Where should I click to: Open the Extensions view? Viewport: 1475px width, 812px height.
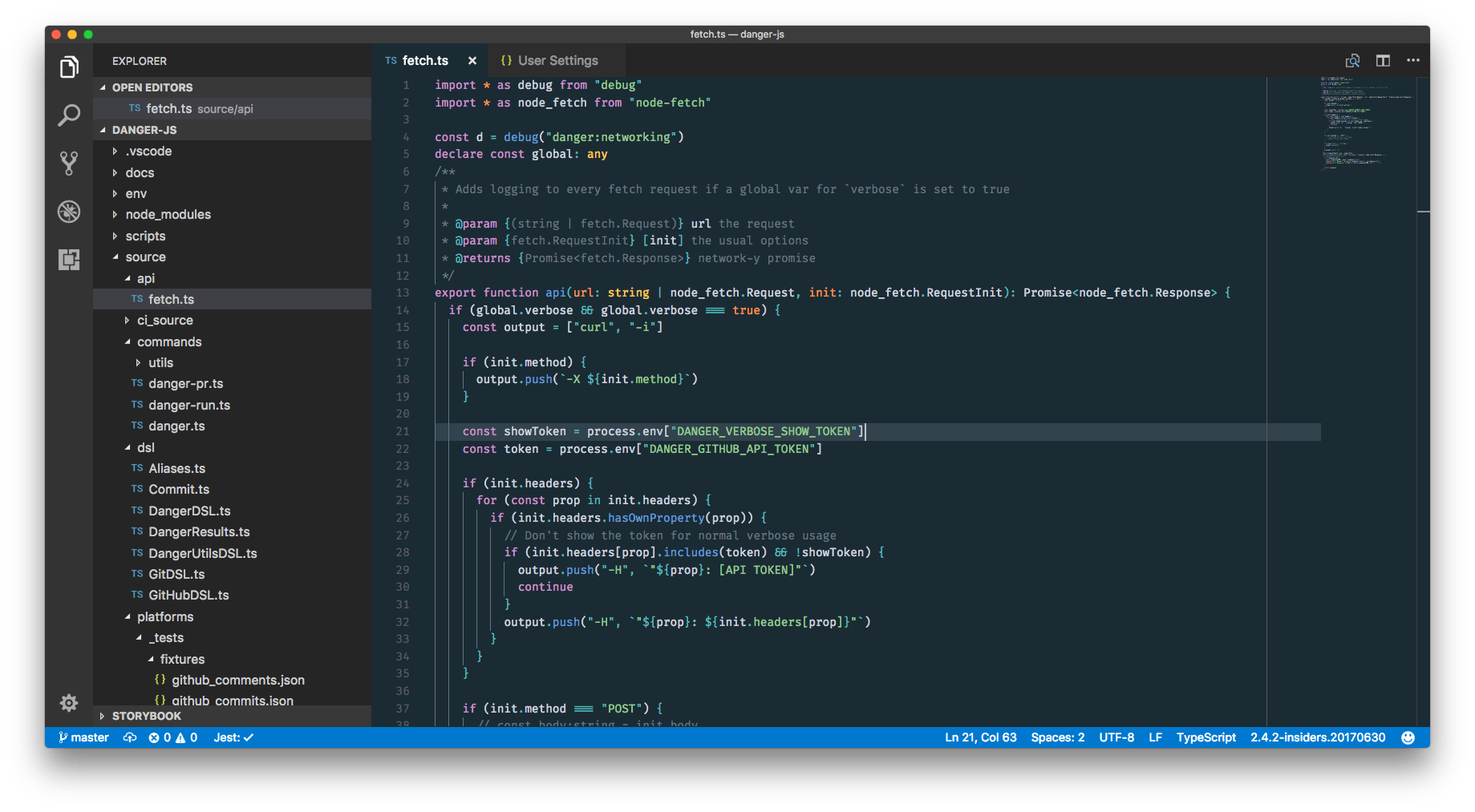[69, 260]
